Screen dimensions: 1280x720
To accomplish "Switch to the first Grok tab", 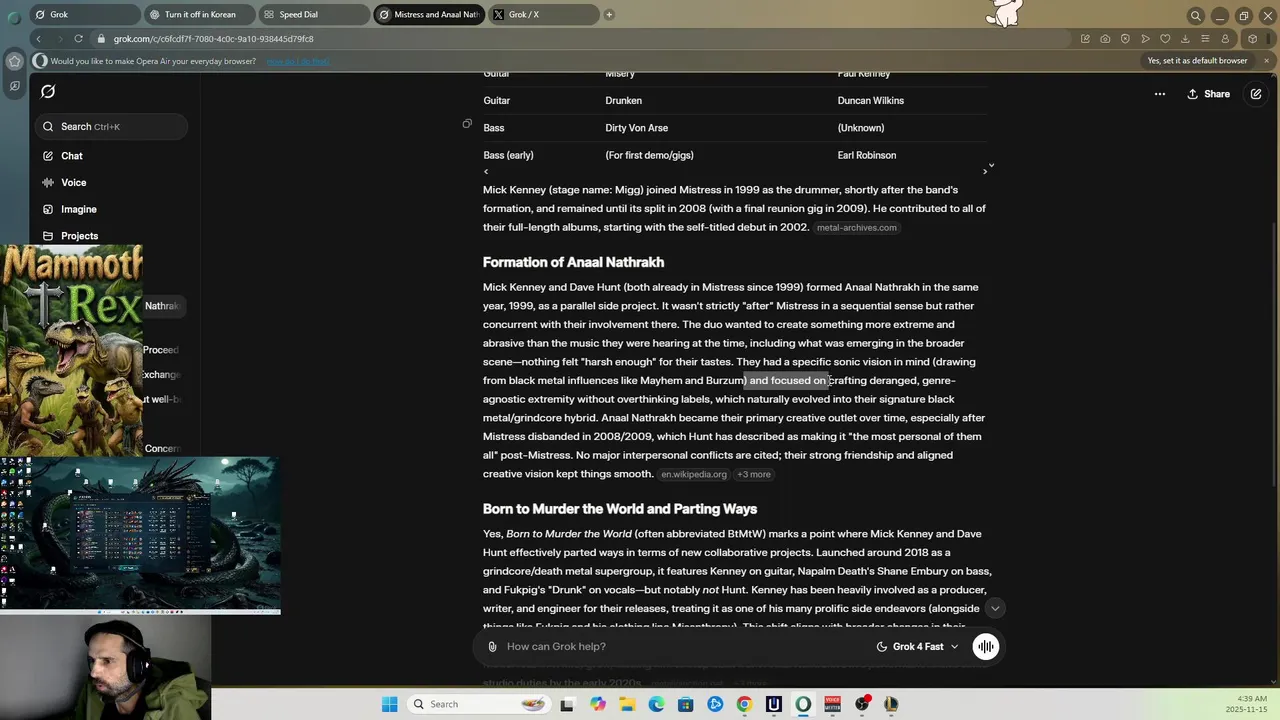I will [84, 15].
